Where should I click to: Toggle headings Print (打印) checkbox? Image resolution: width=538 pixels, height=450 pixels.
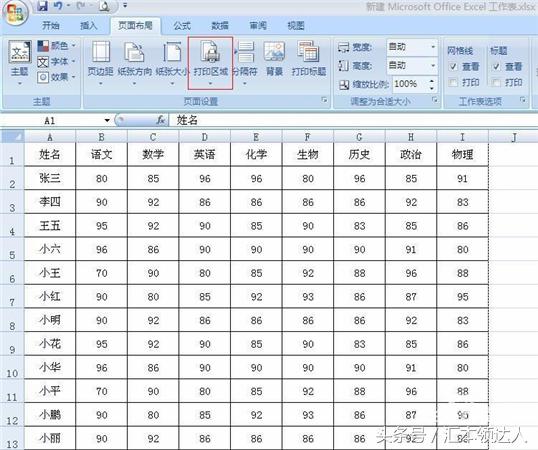tap(496, 82)
